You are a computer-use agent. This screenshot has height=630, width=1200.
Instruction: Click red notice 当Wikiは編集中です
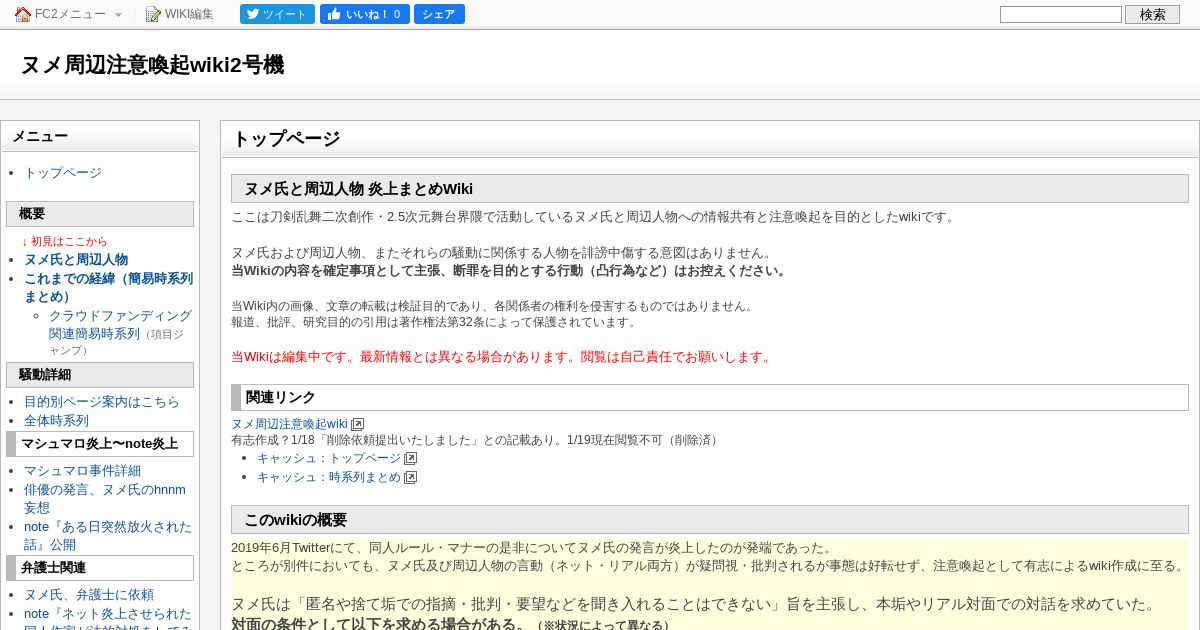(x=503, y=357)
